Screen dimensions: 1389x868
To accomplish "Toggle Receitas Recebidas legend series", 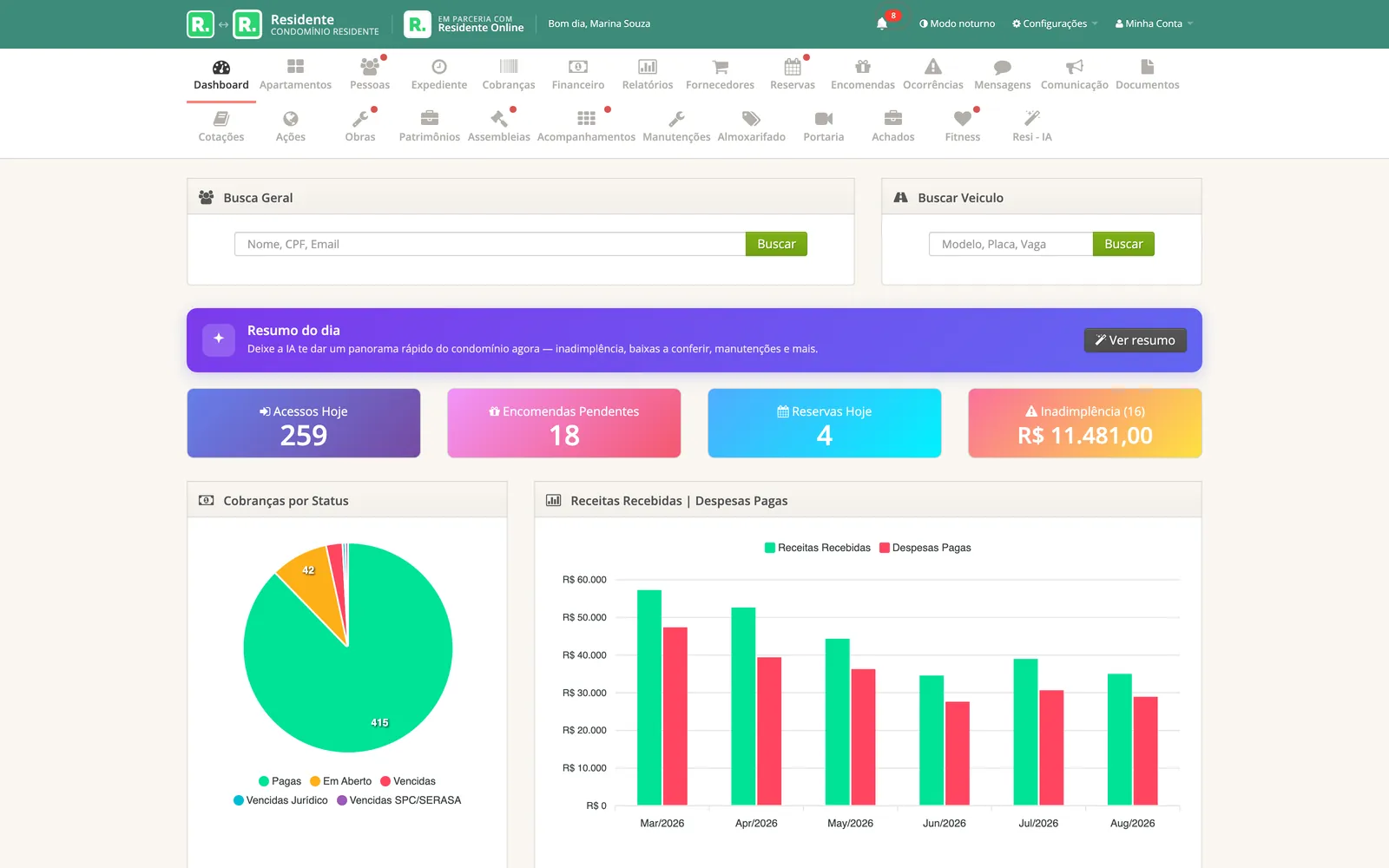I will tap(817, 548).
